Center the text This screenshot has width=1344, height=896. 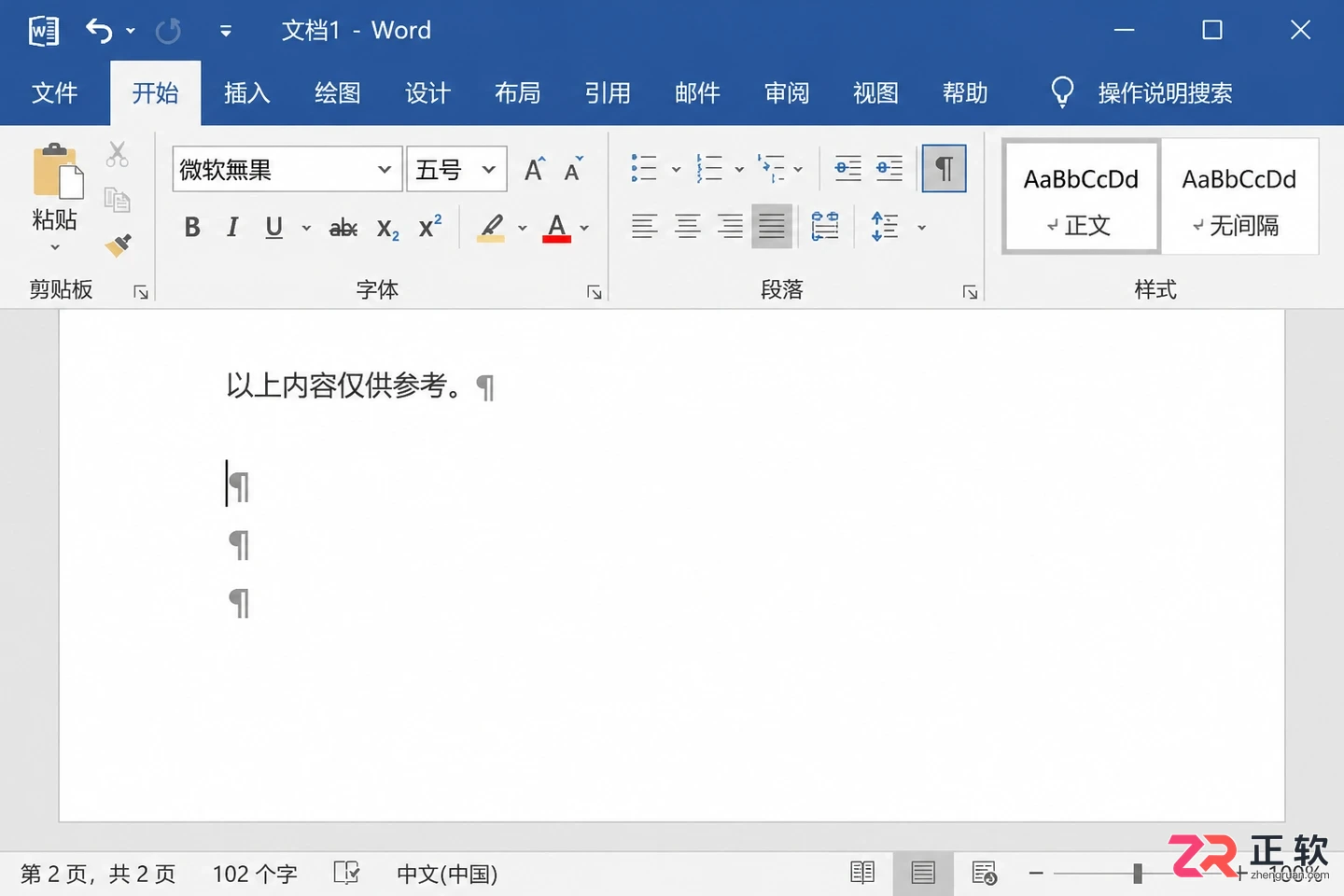tap(688, 227)
